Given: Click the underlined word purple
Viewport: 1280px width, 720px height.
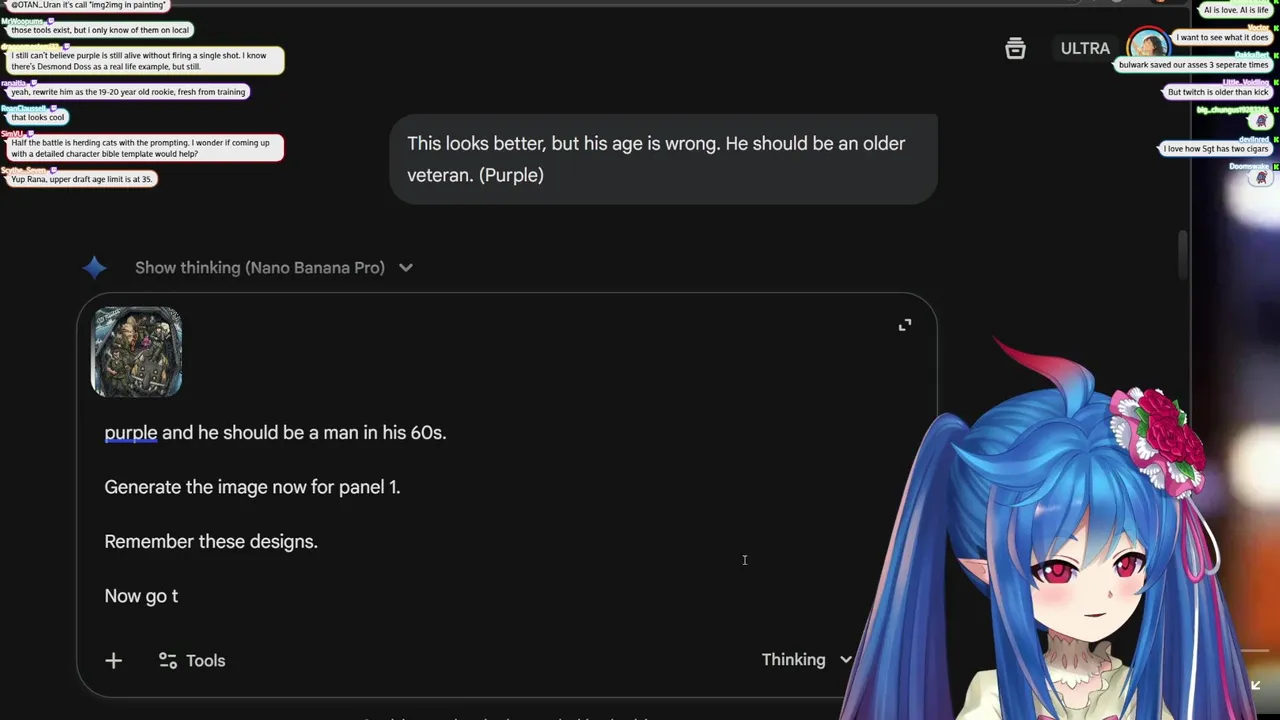Looking at the screenshot, I should [131, 433].
